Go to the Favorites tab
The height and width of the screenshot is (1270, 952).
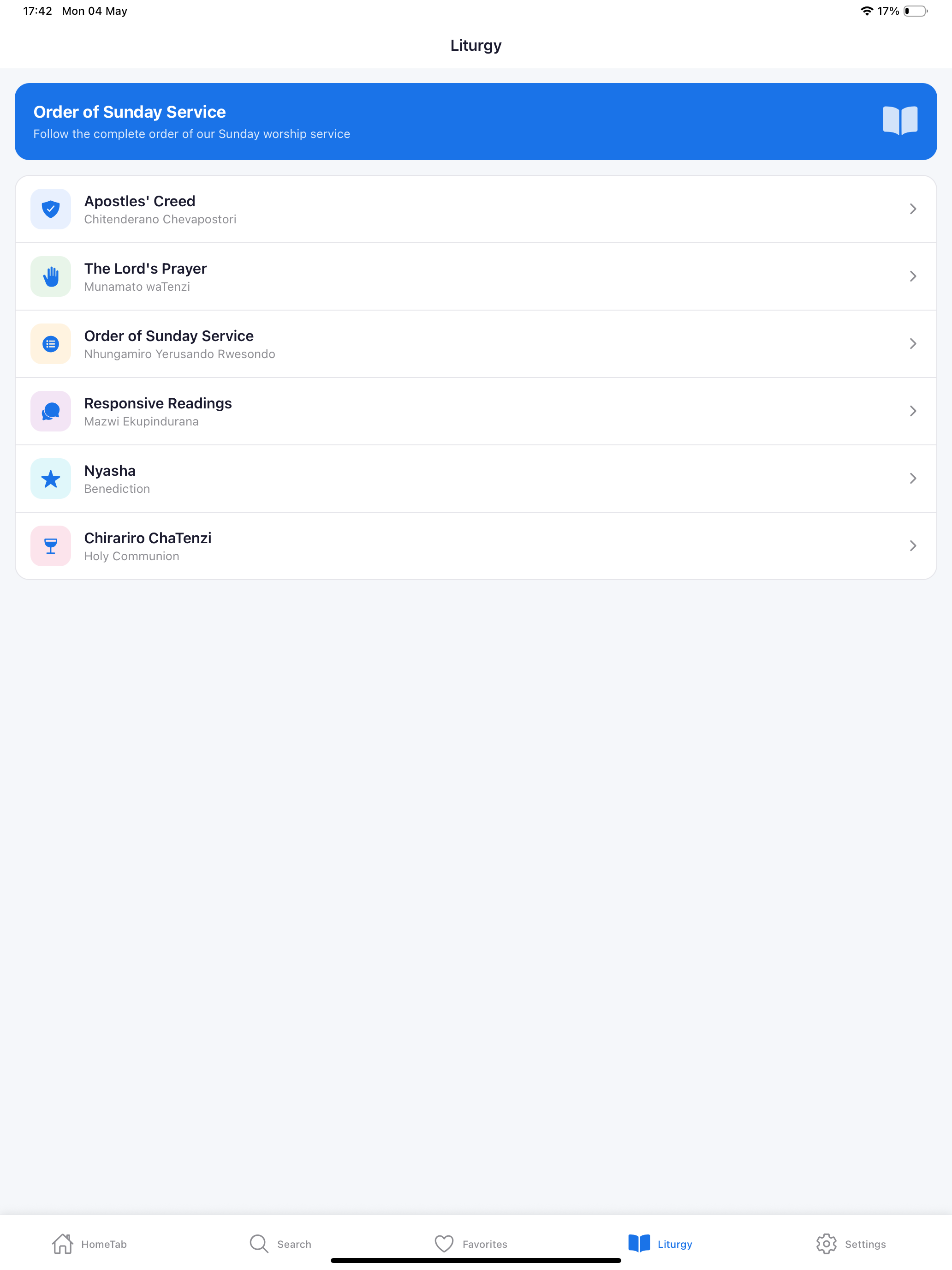click(471, 1244)
